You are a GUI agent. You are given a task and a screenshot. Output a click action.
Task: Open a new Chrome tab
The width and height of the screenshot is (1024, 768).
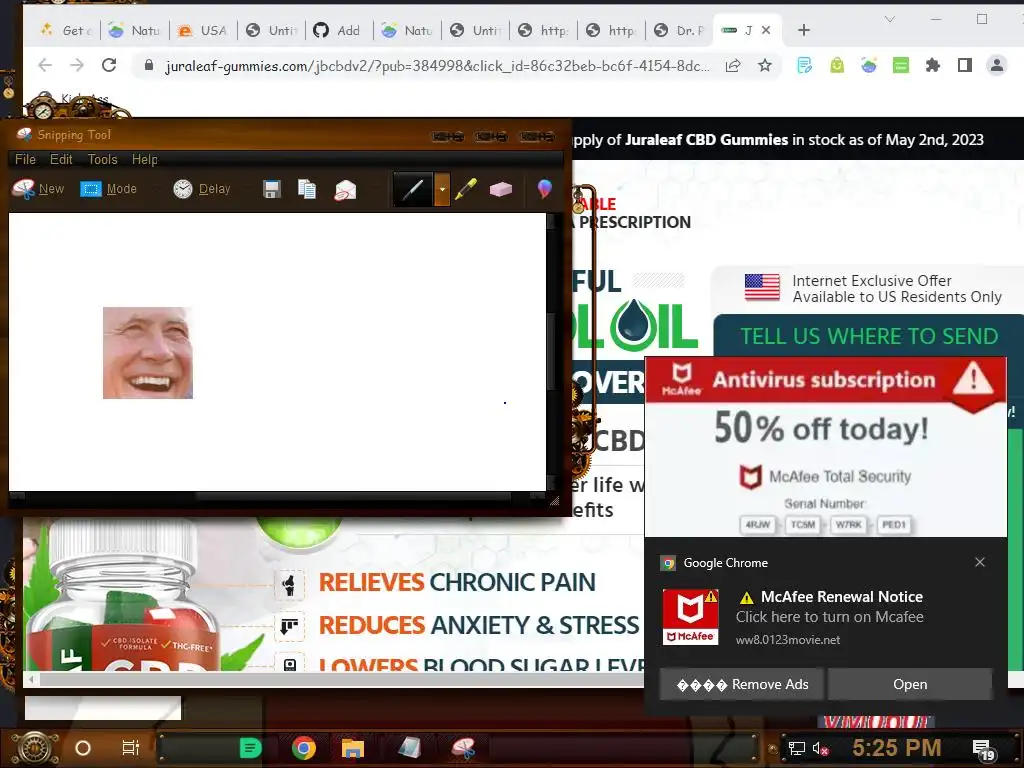point(804,30)
